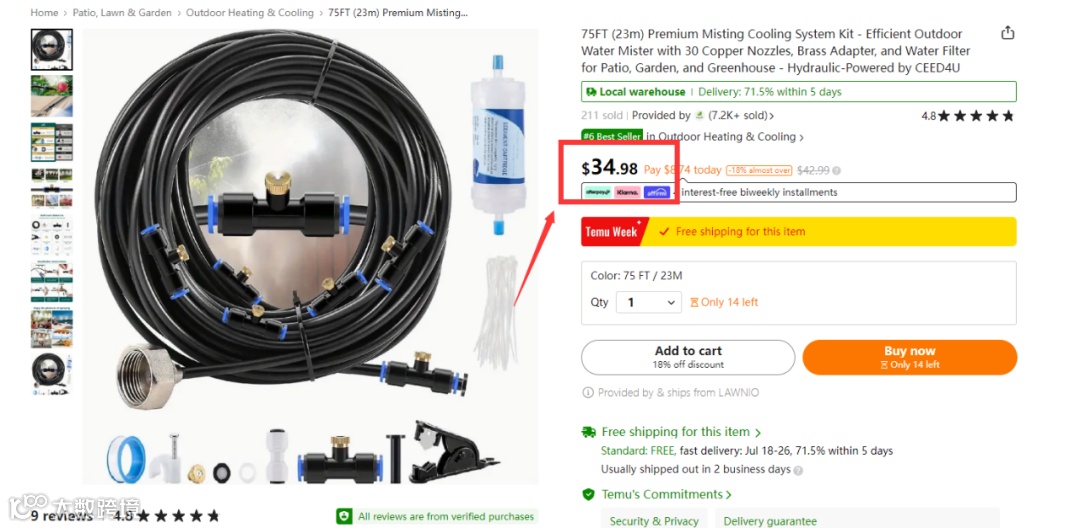Click the orange Buy now button
Image resolution: width=1080 pixels, height=528 pixels.
[910, 357]
